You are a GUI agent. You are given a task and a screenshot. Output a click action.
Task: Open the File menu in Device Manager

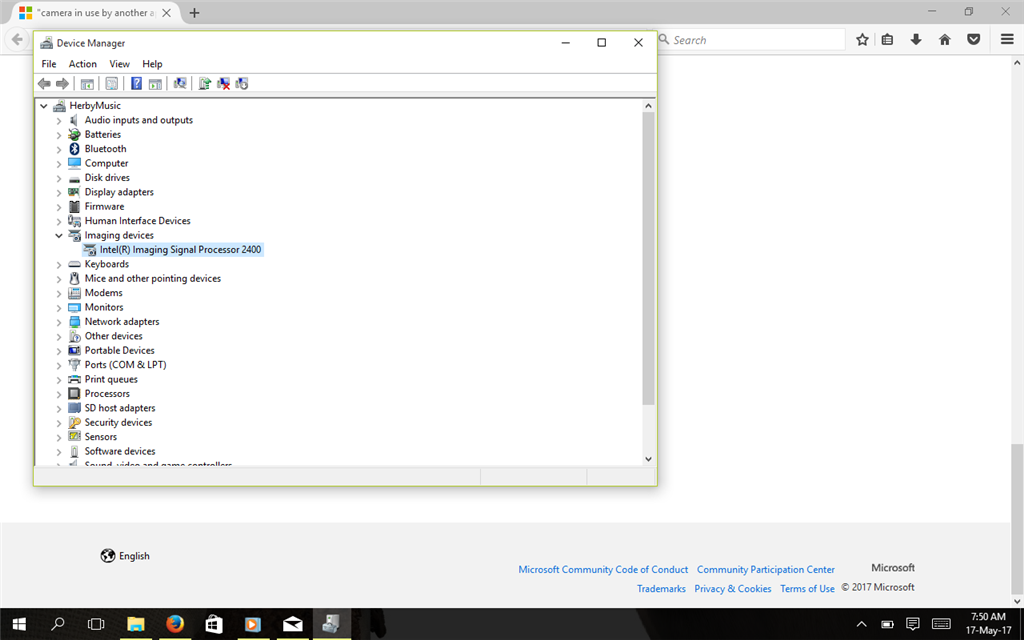tap(49, 64)
